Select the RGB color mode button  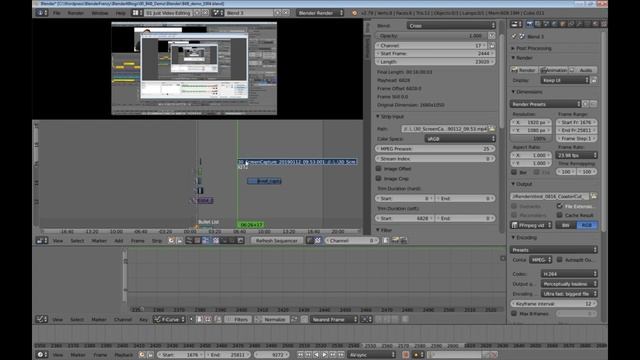(x=587, y=225)
